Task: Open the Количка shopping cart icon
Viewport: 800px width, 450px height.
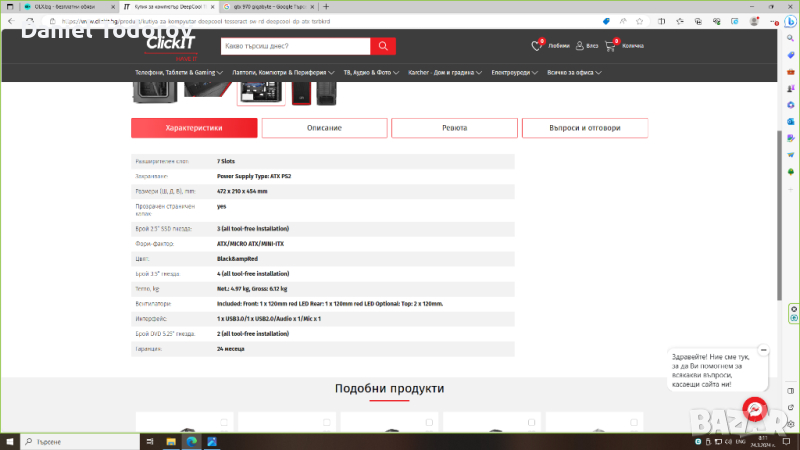Action: [612, 45]
